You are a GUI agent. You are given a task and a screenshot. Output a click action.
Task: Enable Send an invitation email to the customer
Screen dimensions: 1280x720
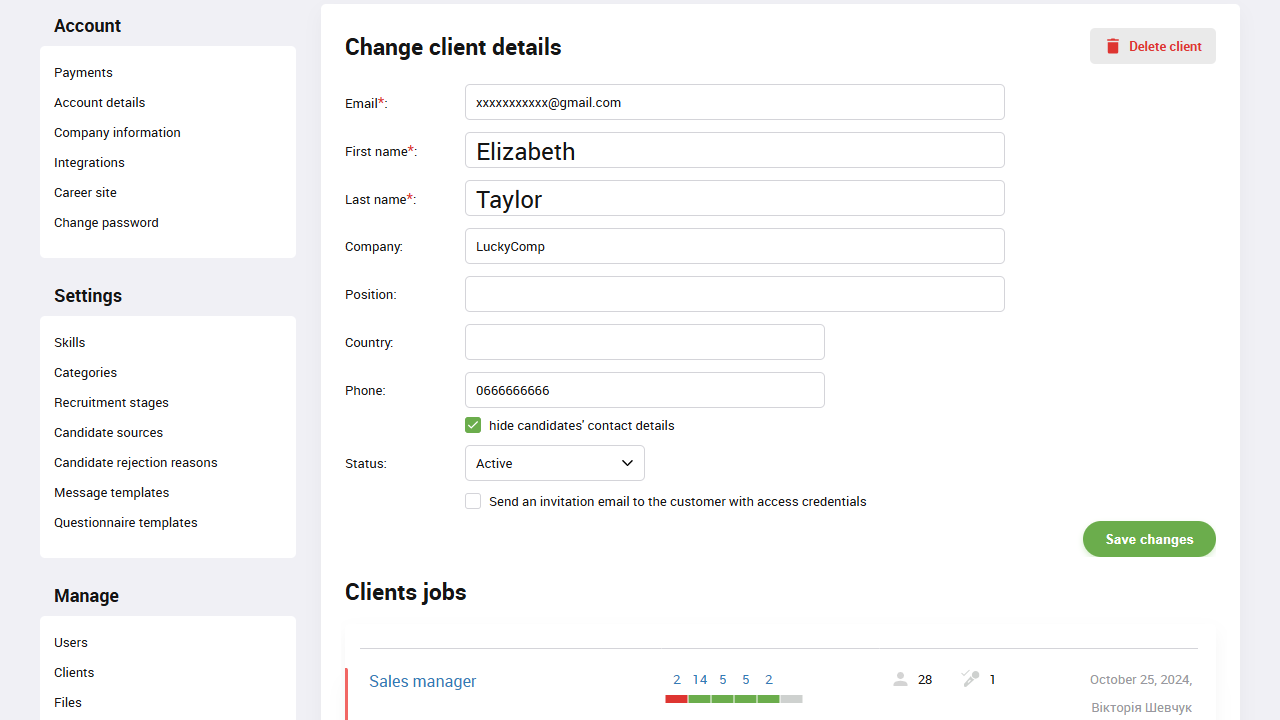click(473, 501)
